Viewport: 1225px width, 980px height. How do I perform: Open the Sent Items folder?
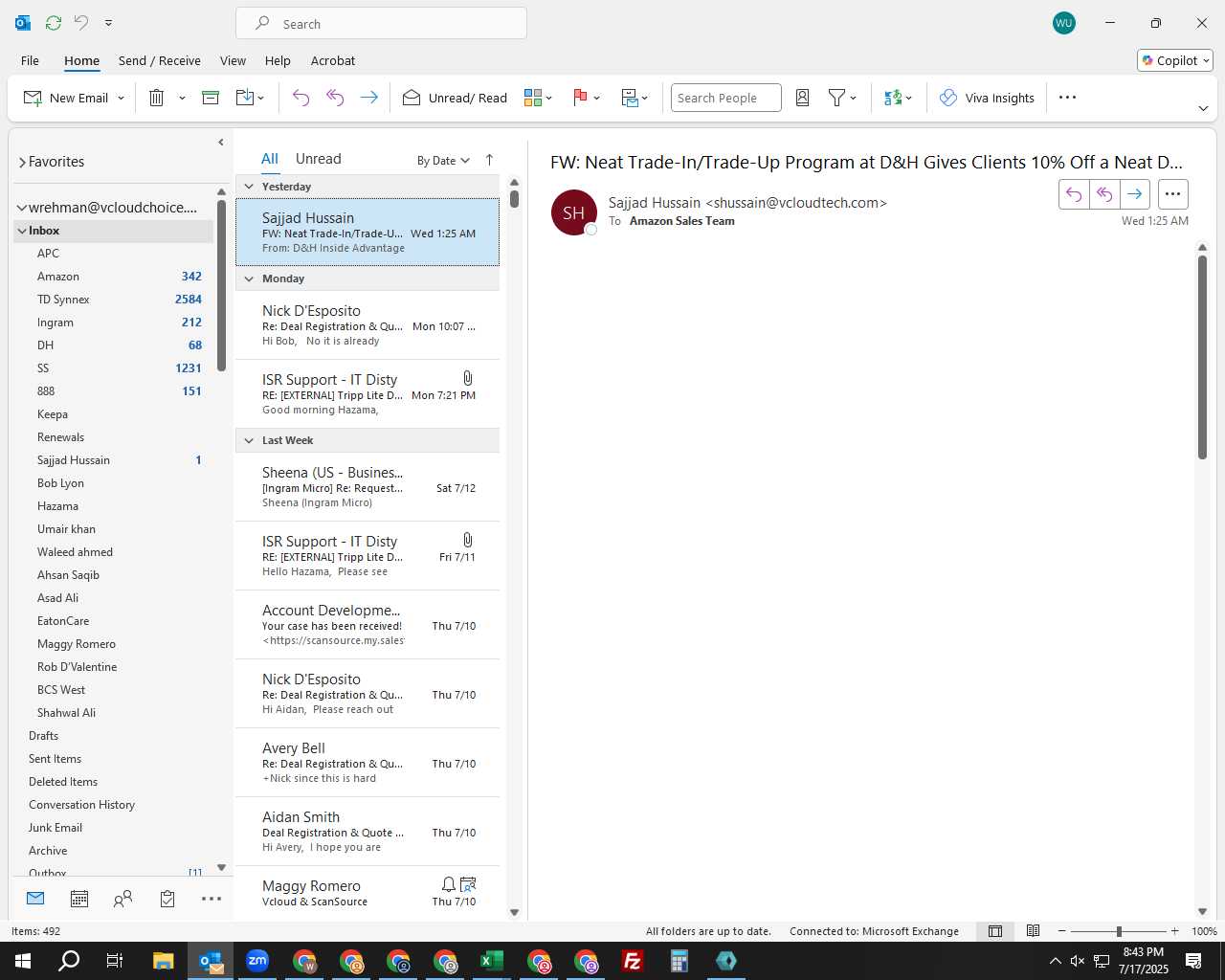[55, 759]
